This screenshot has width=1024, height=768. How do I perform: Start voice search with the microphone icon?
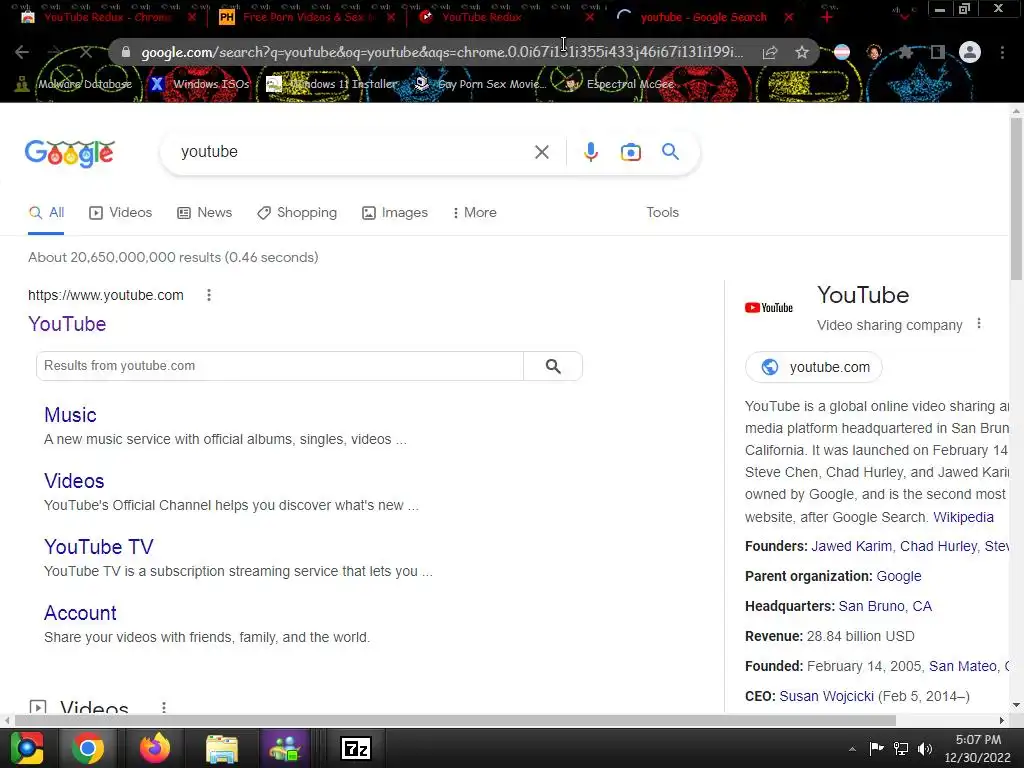point(590,152)
